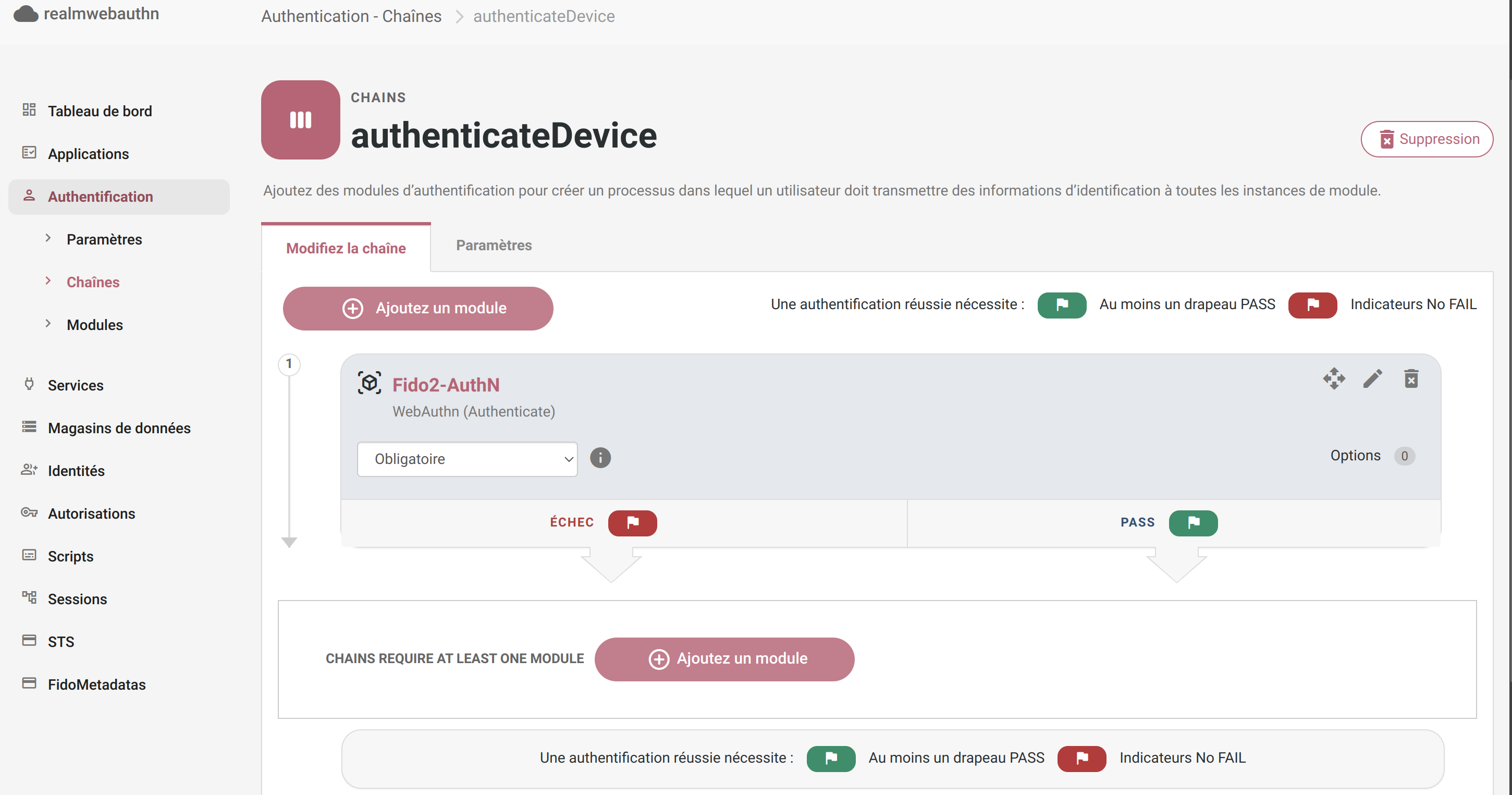Click the Options label
This screenshot has width=1512, height=795.
point(1355,455)
